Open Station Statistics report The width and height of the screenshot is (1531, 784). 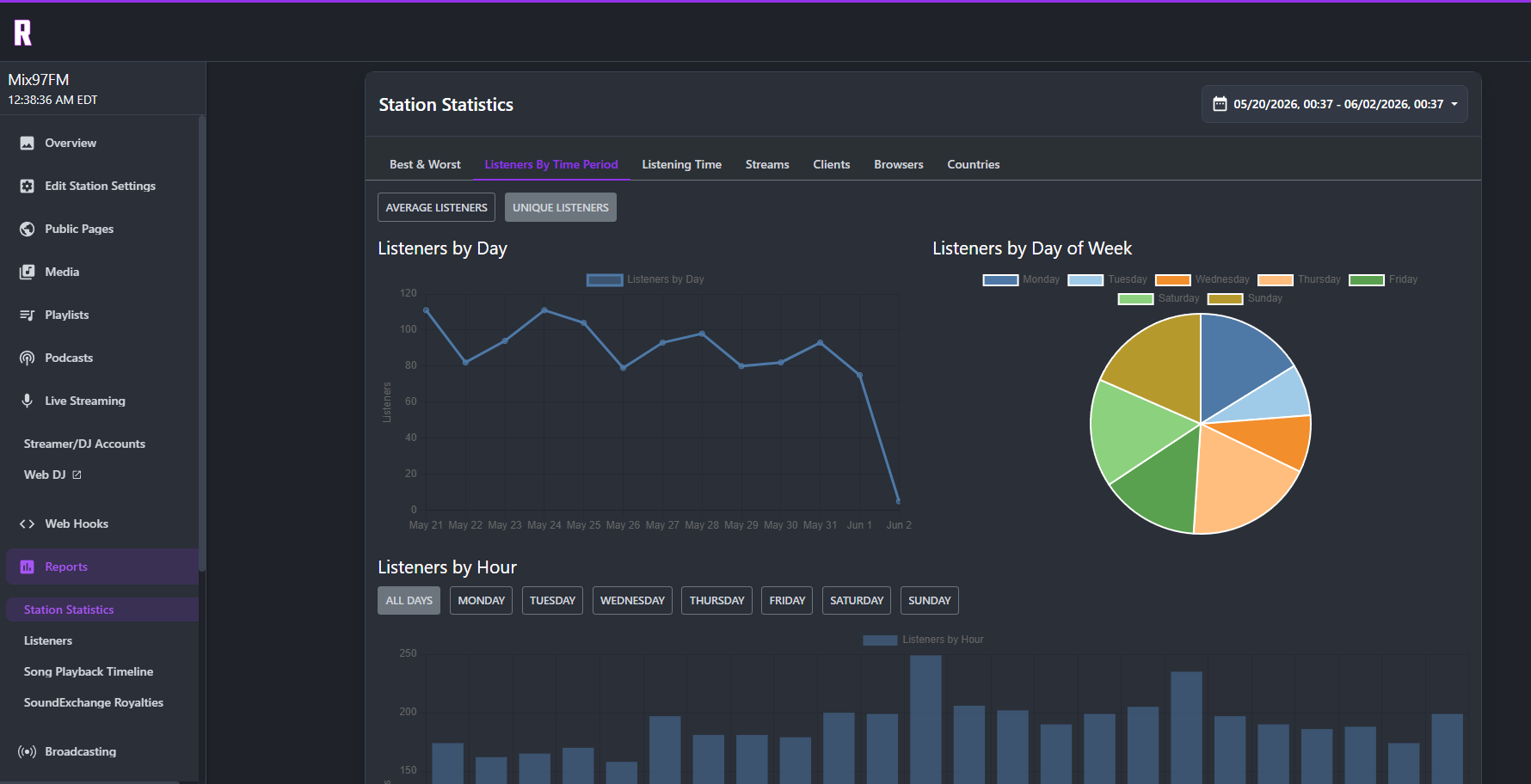[x=102, y=609]
